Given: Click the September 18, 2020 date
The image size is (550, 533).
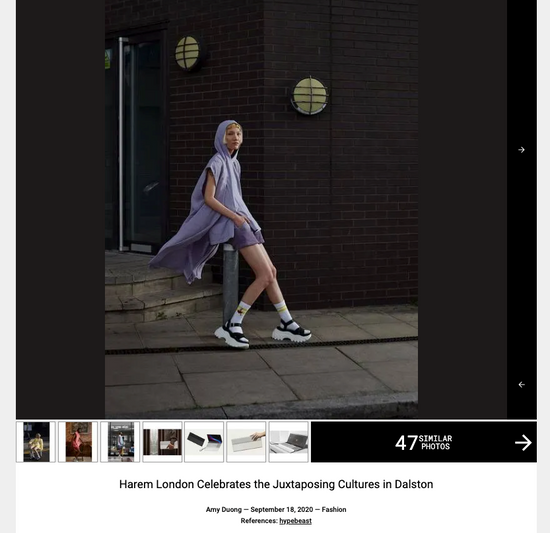Looking at the screenshot, I should [282, 510].
